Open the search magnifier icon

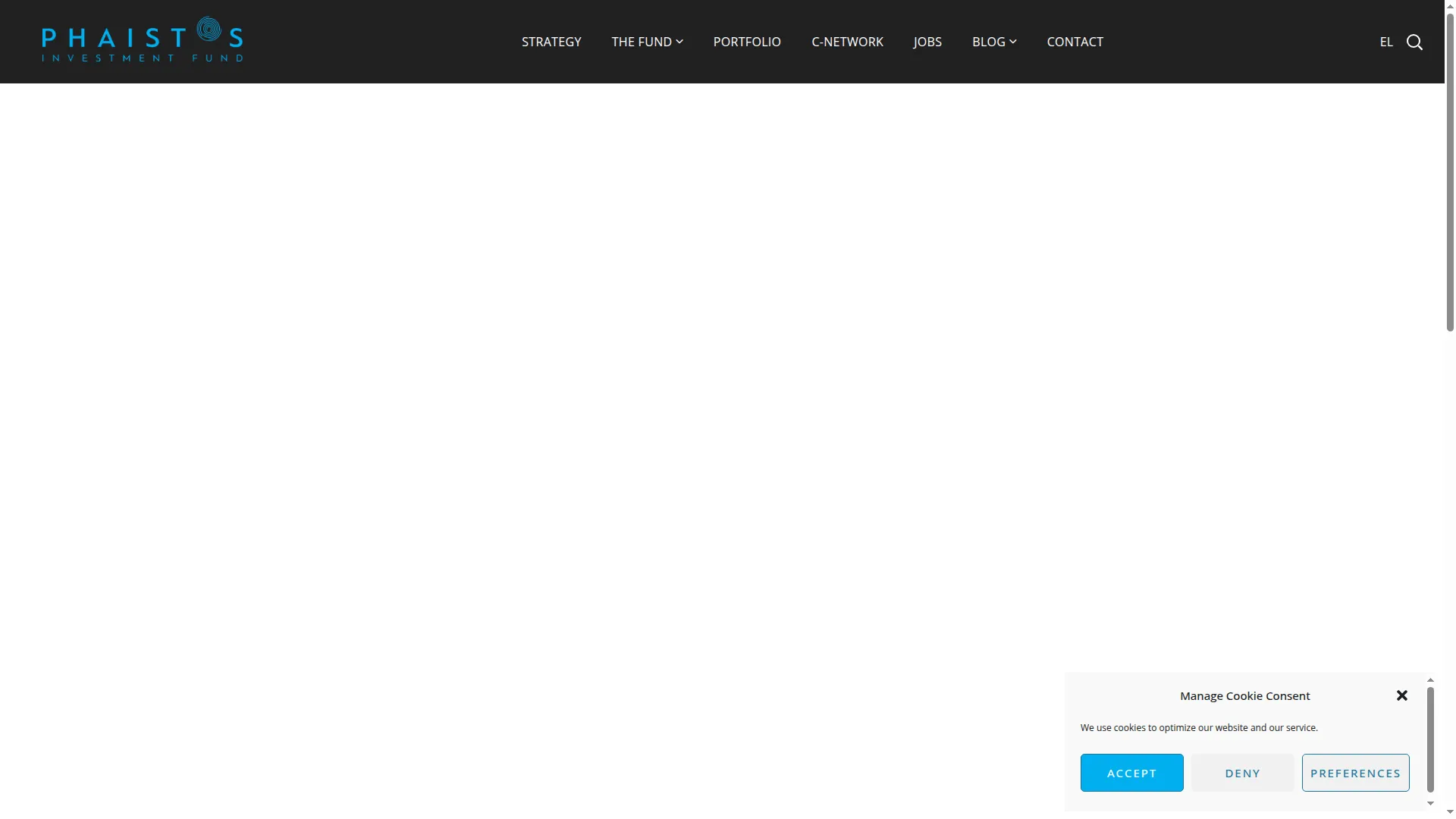pyautogui.click(x=1414, y=42)
